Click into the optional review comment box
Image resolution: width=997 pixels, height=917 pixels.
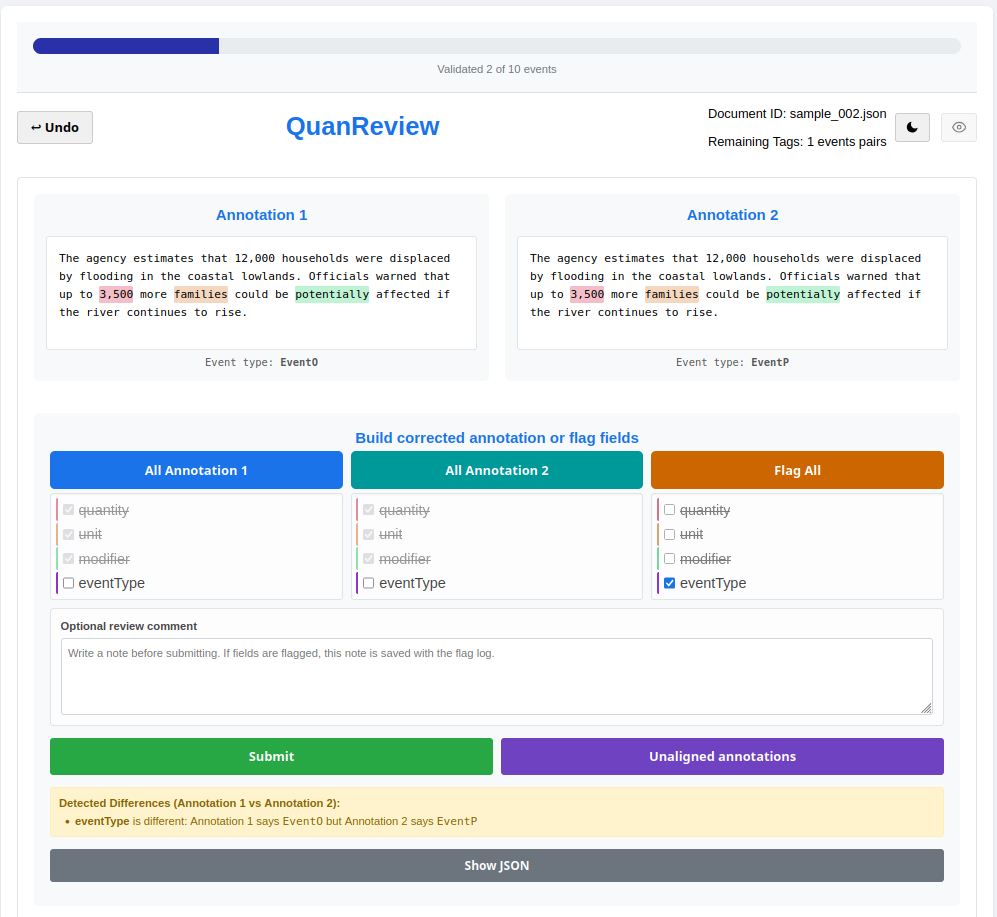click(x=497, y=677)
